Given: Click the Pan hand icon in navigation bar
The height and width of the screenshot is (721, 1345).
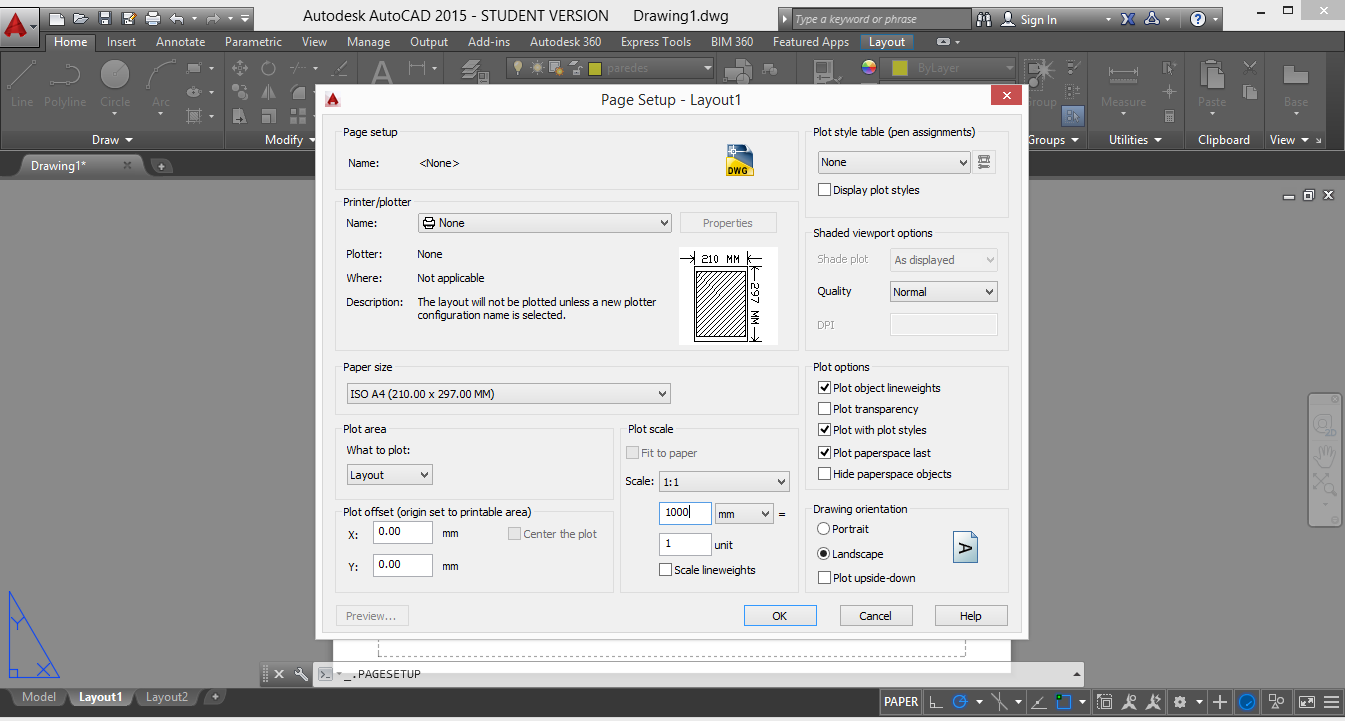Looking at the screenshot, I should [x=1325, y=456].
